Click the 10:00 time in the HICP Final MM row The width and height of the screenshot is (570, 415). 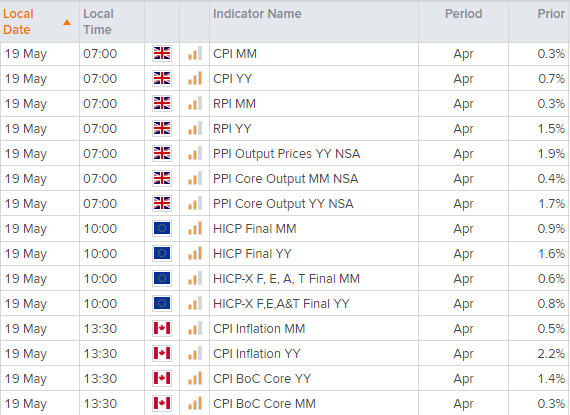100,229
